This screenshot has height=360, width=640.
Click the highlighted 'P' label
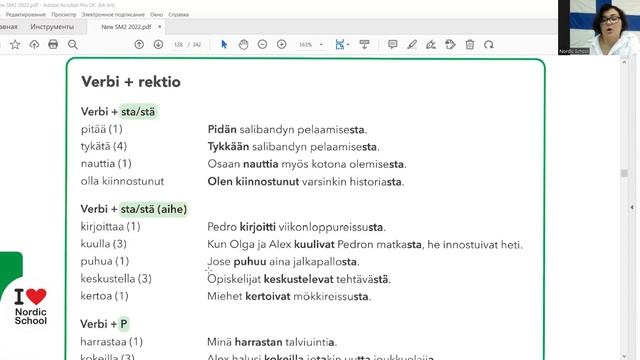coord(124,324)
